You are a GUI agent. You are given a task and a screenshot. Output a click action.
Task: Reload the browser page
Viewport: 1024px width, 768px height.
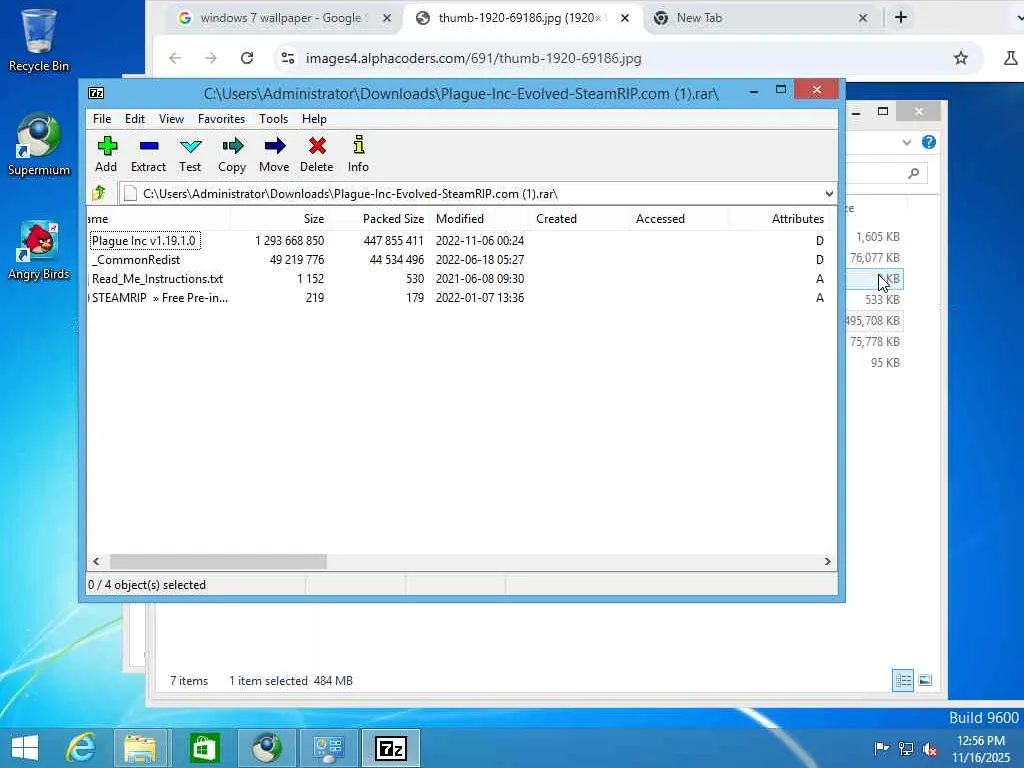point(247,58)
